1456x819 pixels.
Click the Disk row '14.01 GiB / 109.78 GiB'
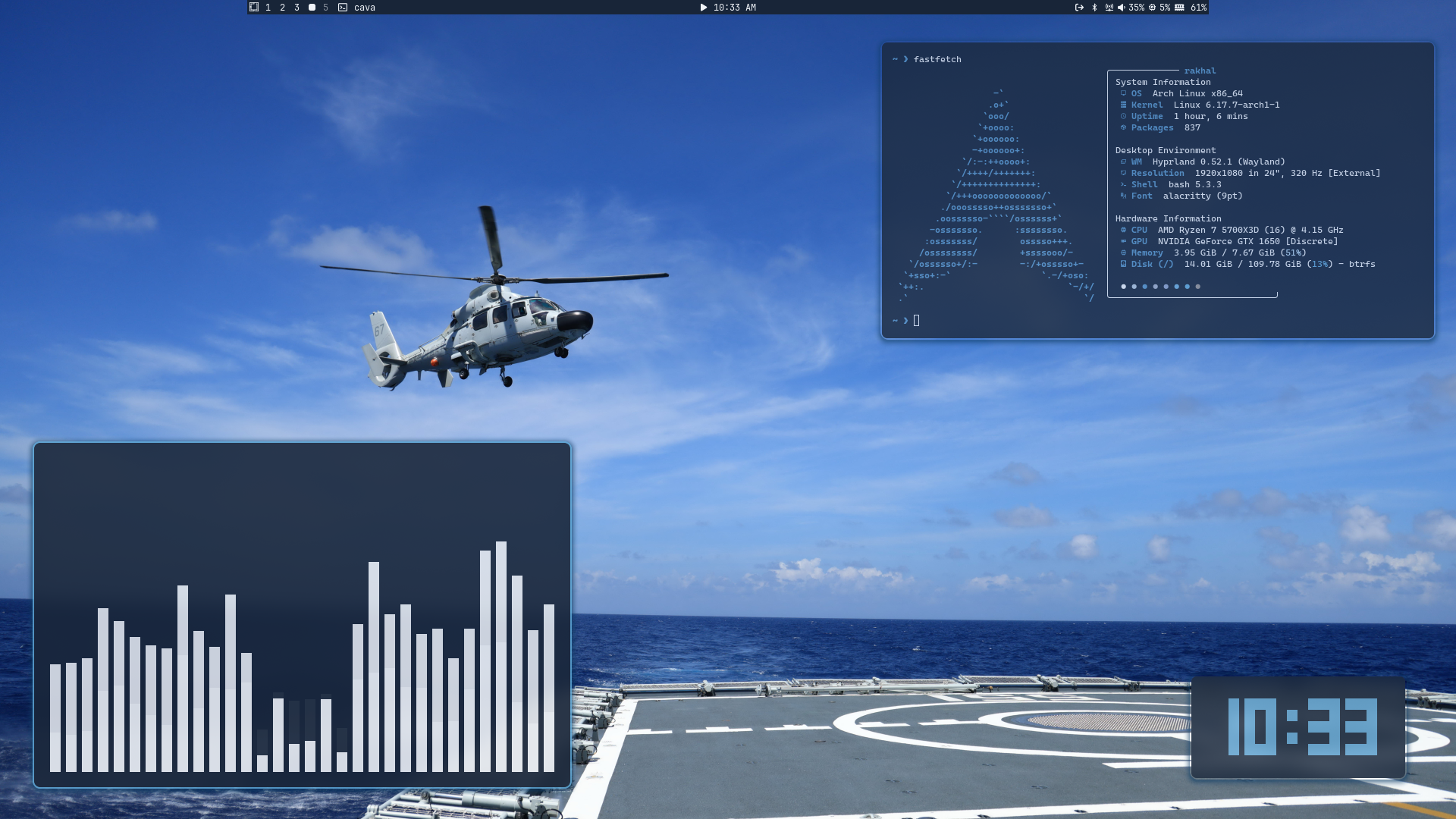click(x=1247, y=264)
